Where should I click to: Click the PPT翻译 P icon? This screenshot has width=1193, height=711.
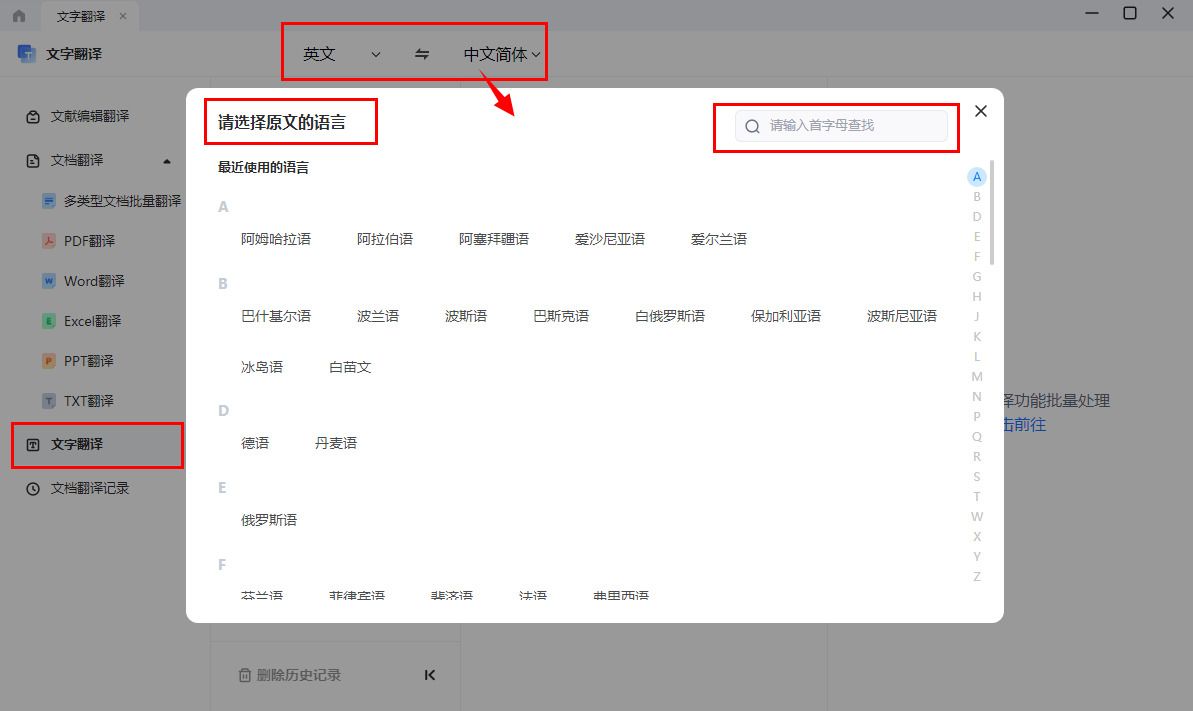tap(49, 361)
